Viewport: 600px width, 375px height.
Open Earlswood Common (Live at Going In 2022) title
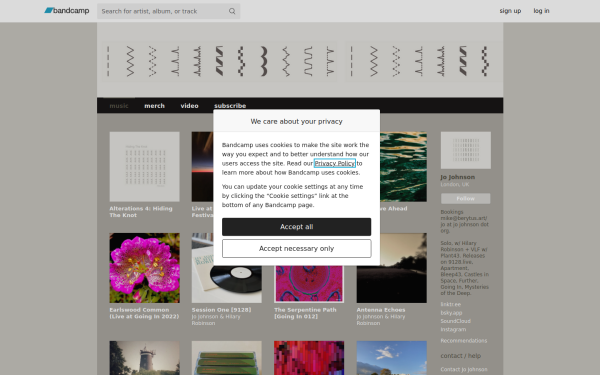click(144, 313)
